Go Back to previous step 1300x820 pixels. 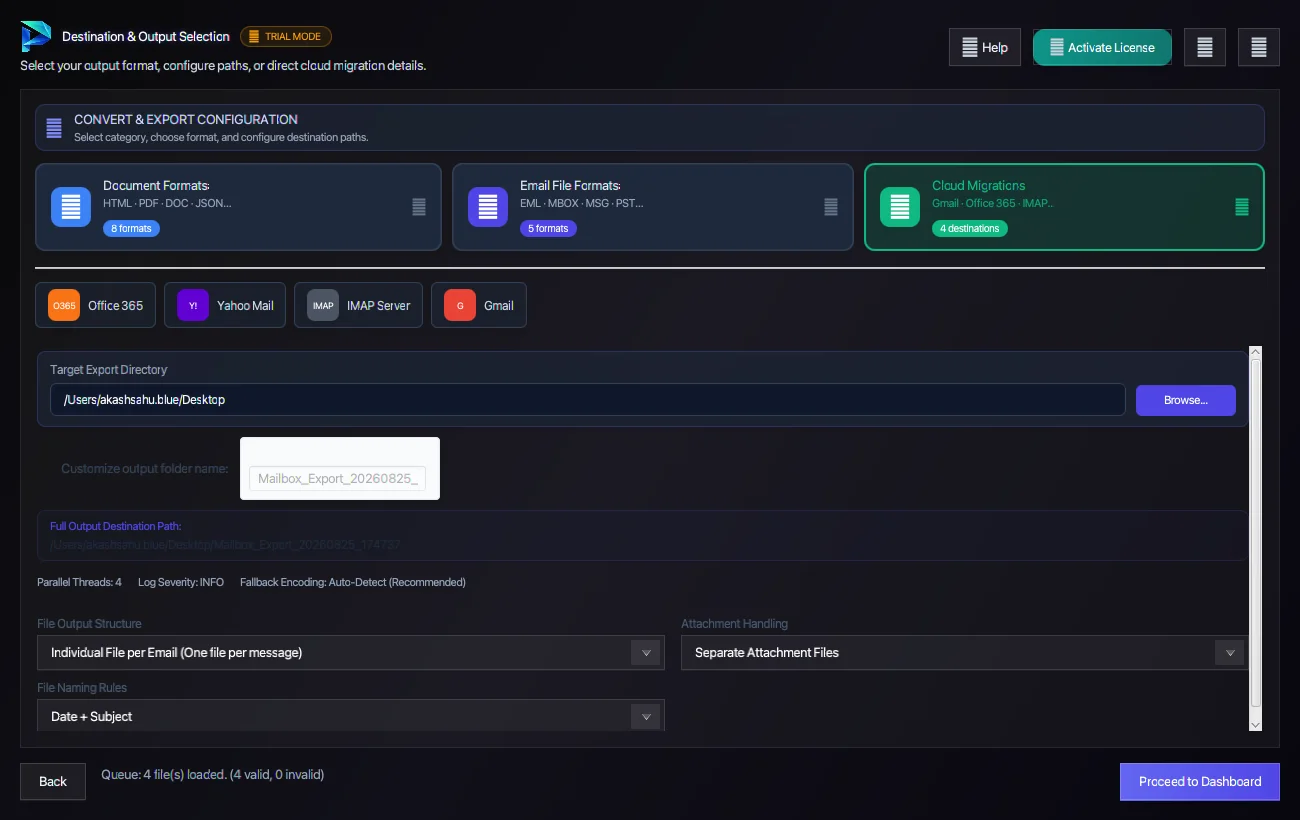click(53, 781)
